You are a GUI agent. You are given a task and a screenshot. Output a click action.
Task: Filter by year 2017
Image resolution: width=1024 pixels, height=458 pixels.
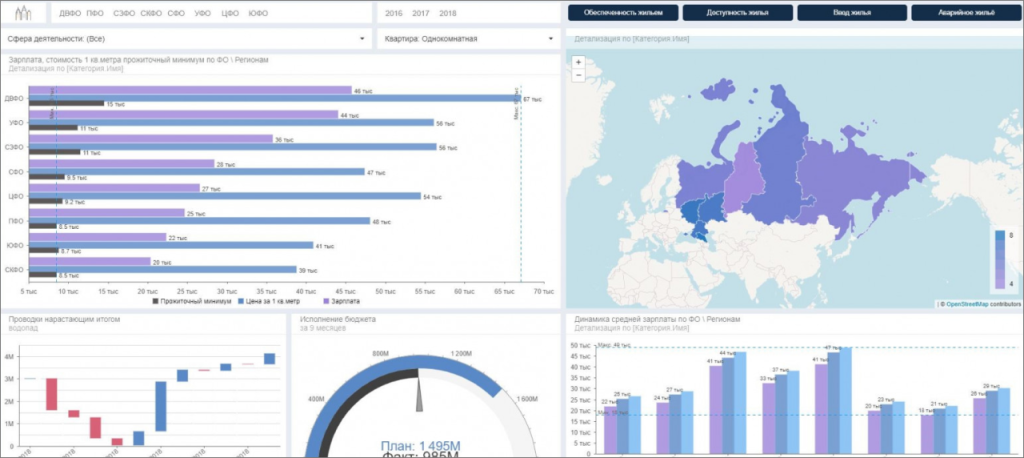coord(420,13)
